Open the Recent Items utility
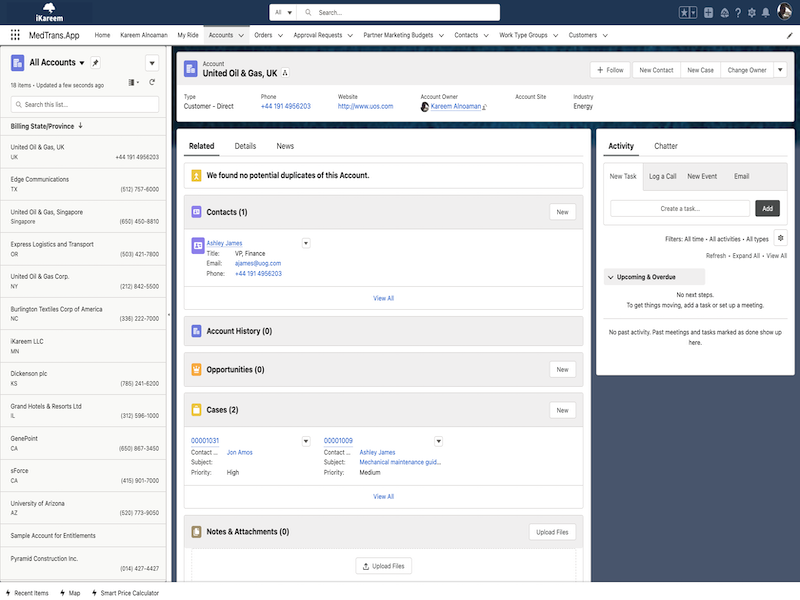Image resolution: width=800 pixels, height=600 pixels. tap(28, 593)
